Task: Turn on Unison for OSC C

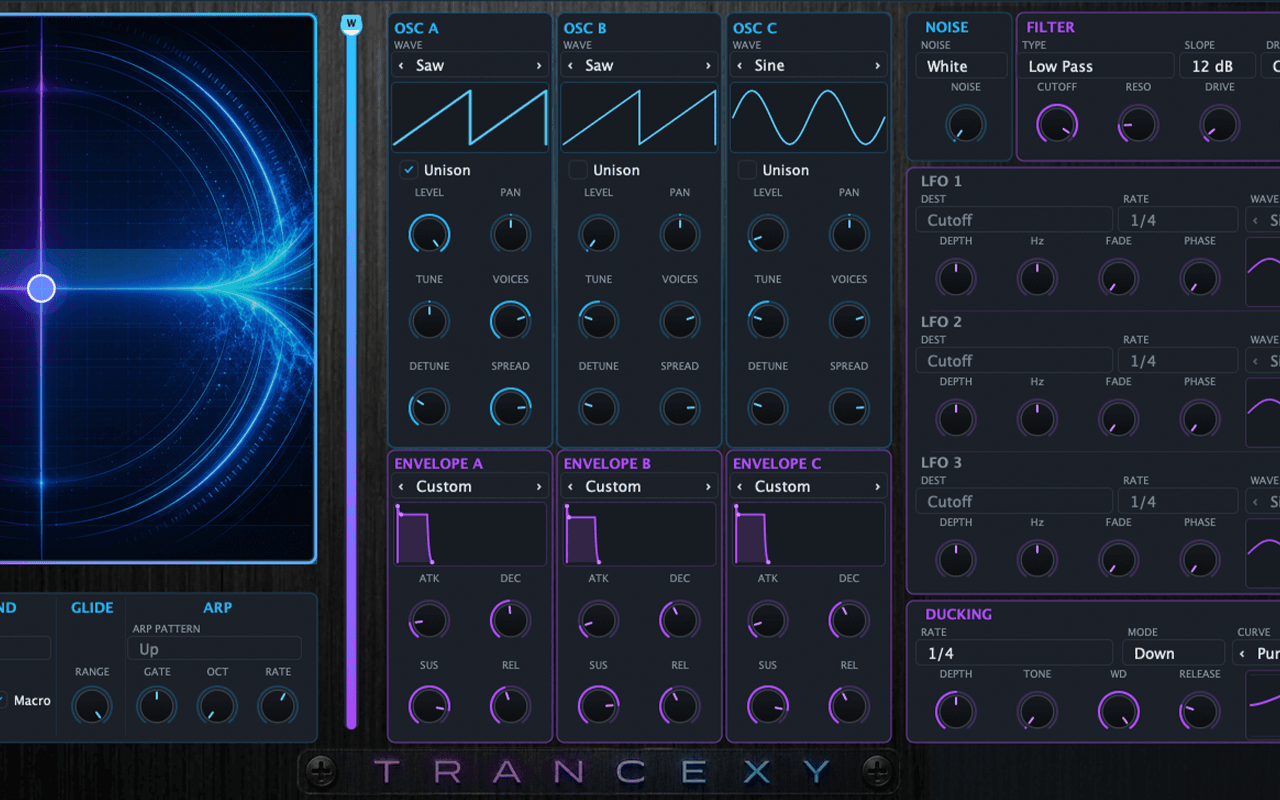Action: (747, 170)
